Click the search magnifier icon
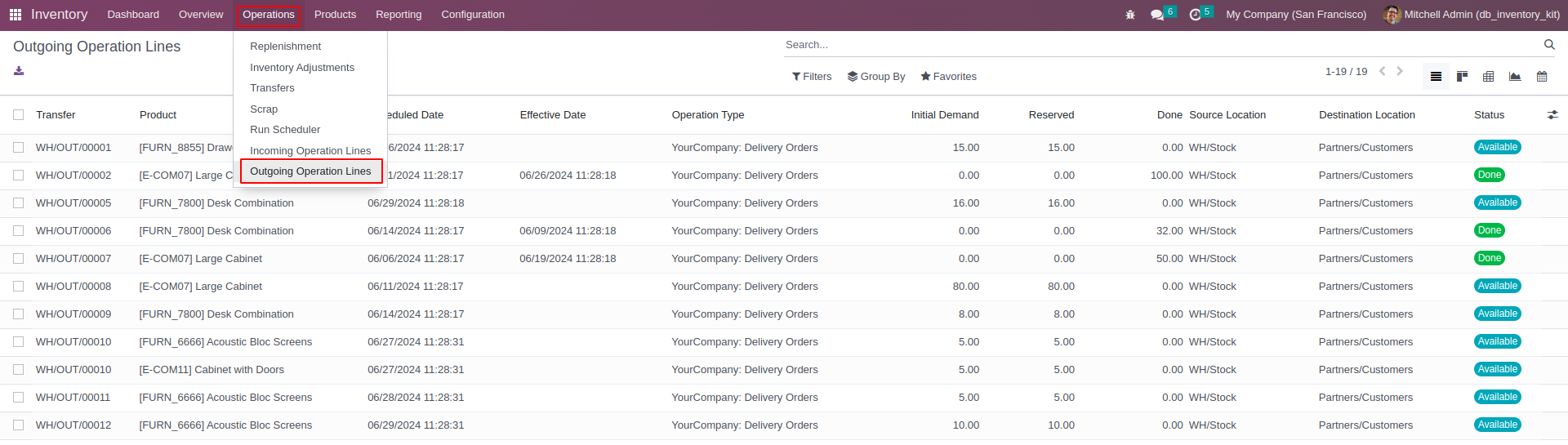Screen dimensions: 1568x445 [x=1549, y=45]
